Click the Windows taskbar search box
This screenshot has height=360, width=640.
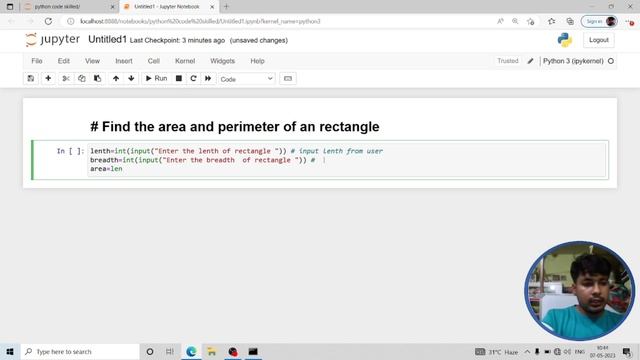80,351
